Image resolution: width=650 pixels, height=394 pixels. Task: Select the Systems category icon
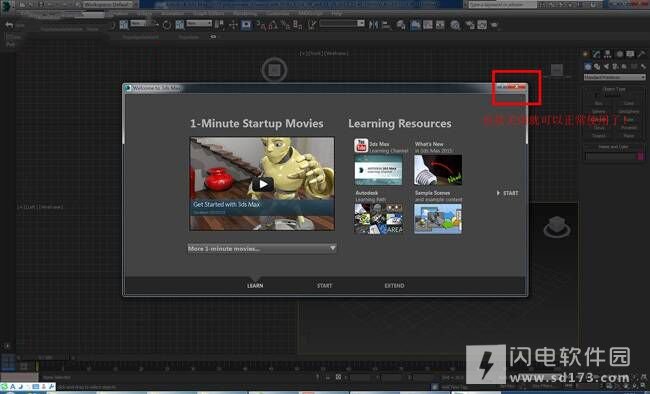pos(643,66)
